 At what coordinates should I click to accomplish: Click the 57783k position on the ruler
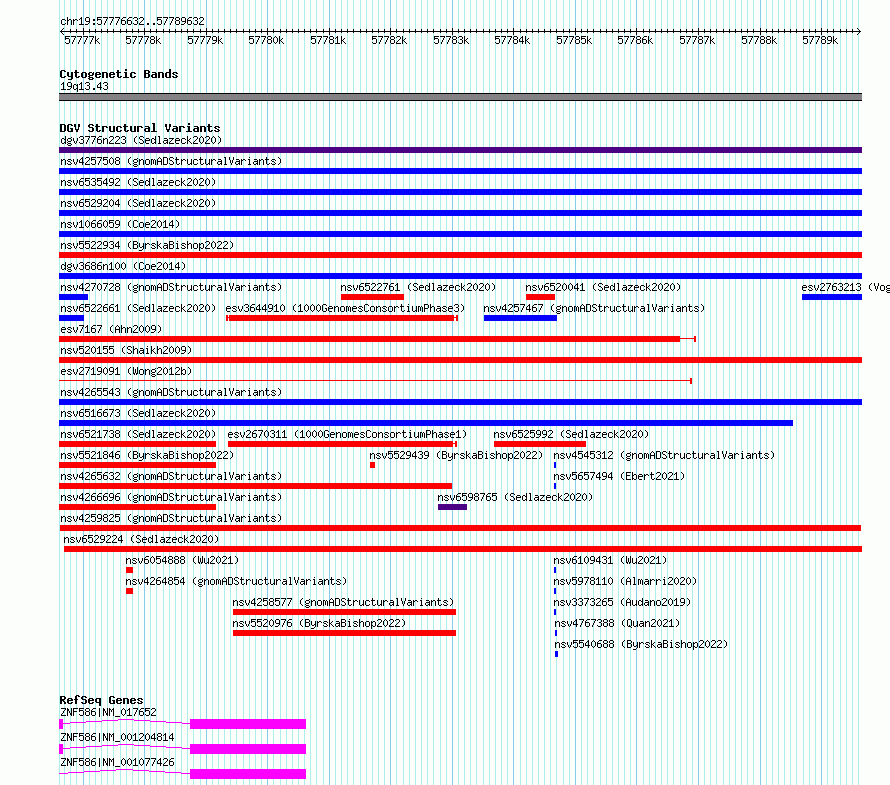tap(451, 40)
